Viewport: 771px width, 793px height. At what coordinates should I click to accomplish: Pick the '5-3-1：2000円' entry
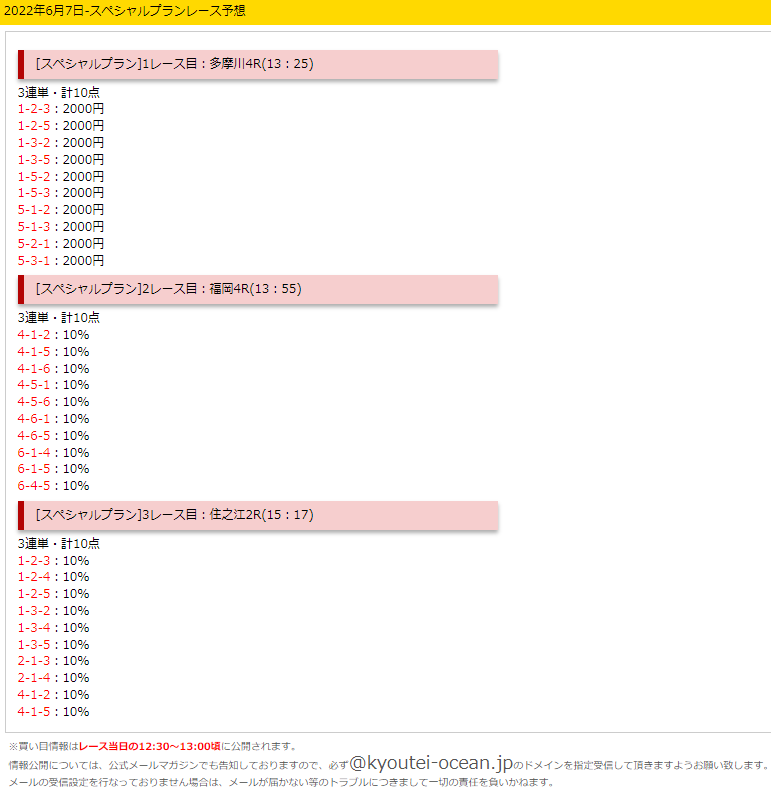(x=61, y=261)
